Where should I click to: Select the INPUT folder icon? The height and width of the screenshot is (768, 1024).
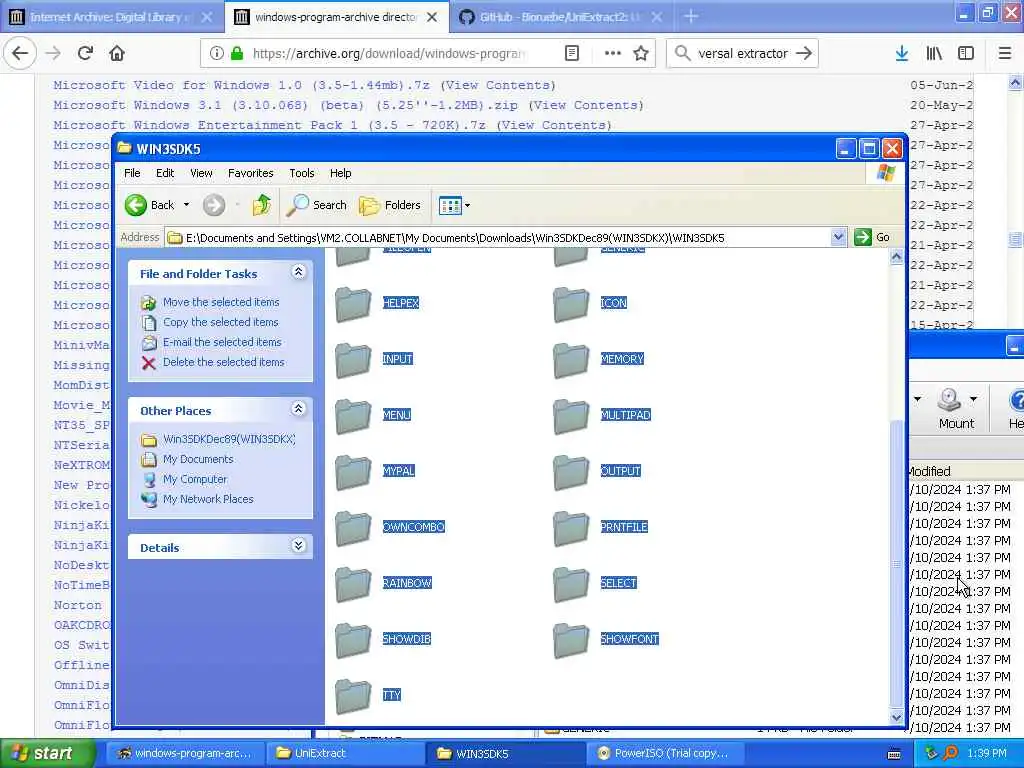click(353, 360)
